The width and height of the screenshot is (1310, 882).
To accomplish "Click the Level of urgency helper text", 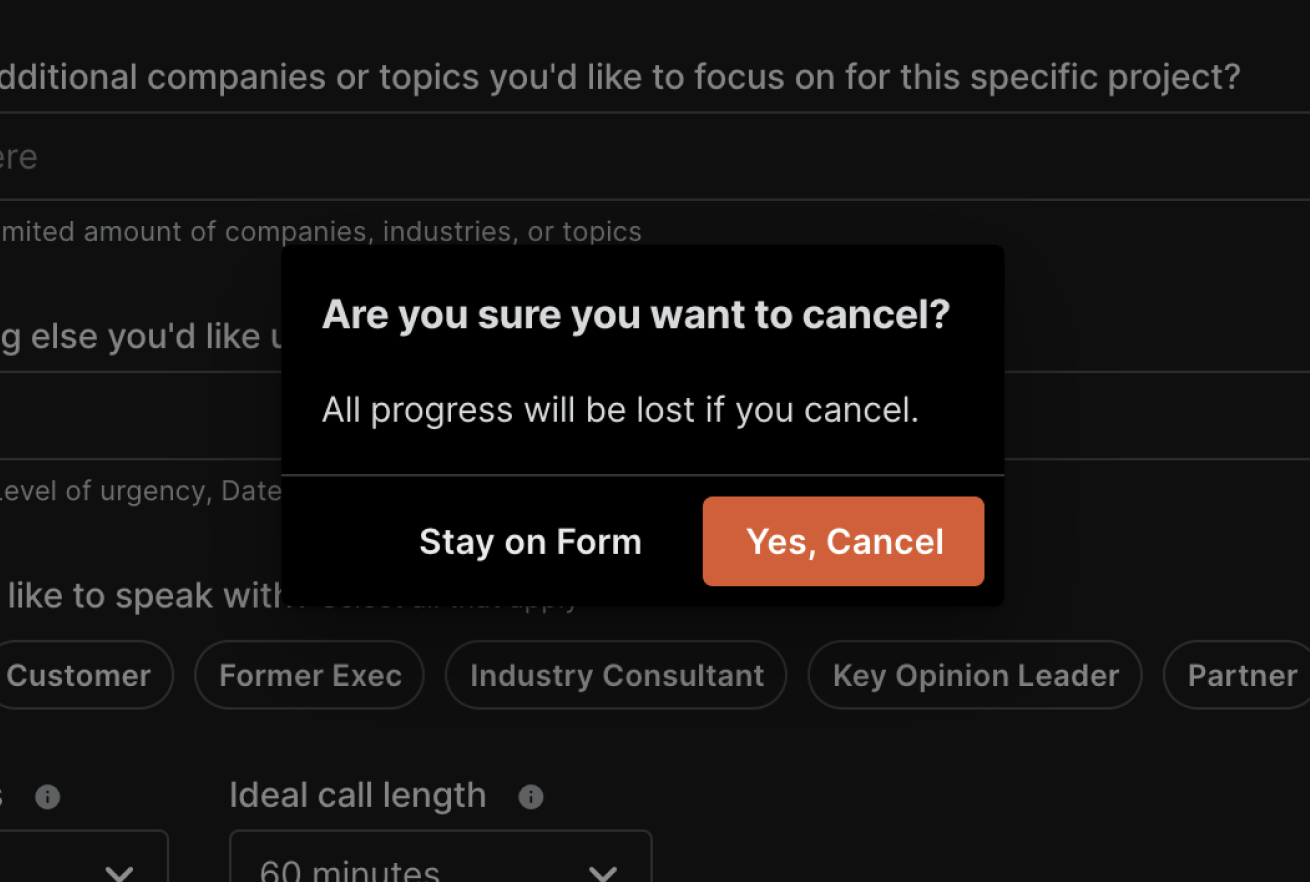I will (x=140, y=491).
